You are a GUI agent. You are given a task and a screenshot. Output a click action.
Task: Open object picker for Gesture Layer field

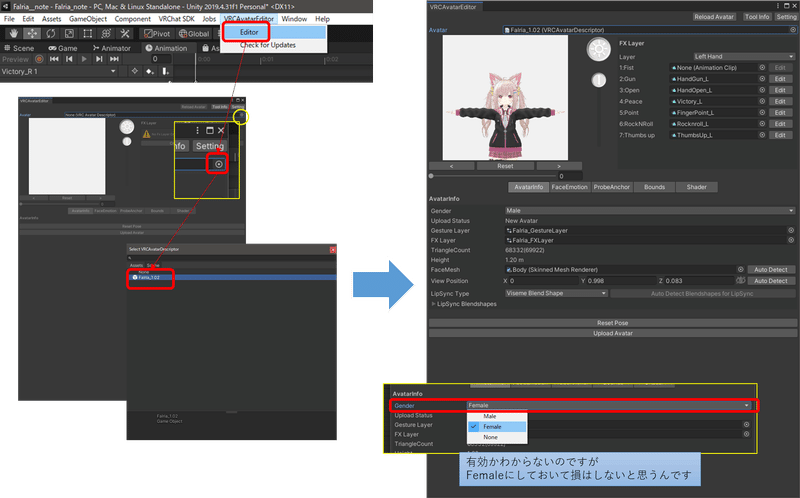791,230
